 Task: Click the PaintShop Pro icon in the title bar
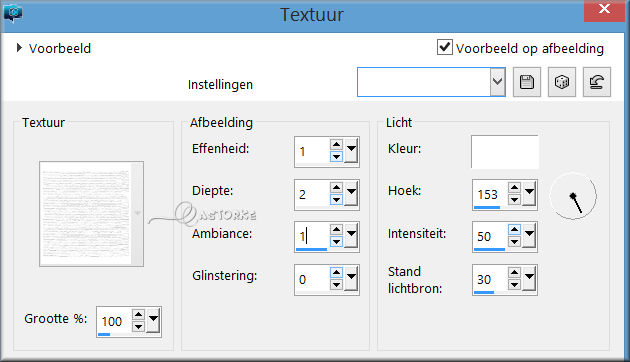click(x=13, y=14)
